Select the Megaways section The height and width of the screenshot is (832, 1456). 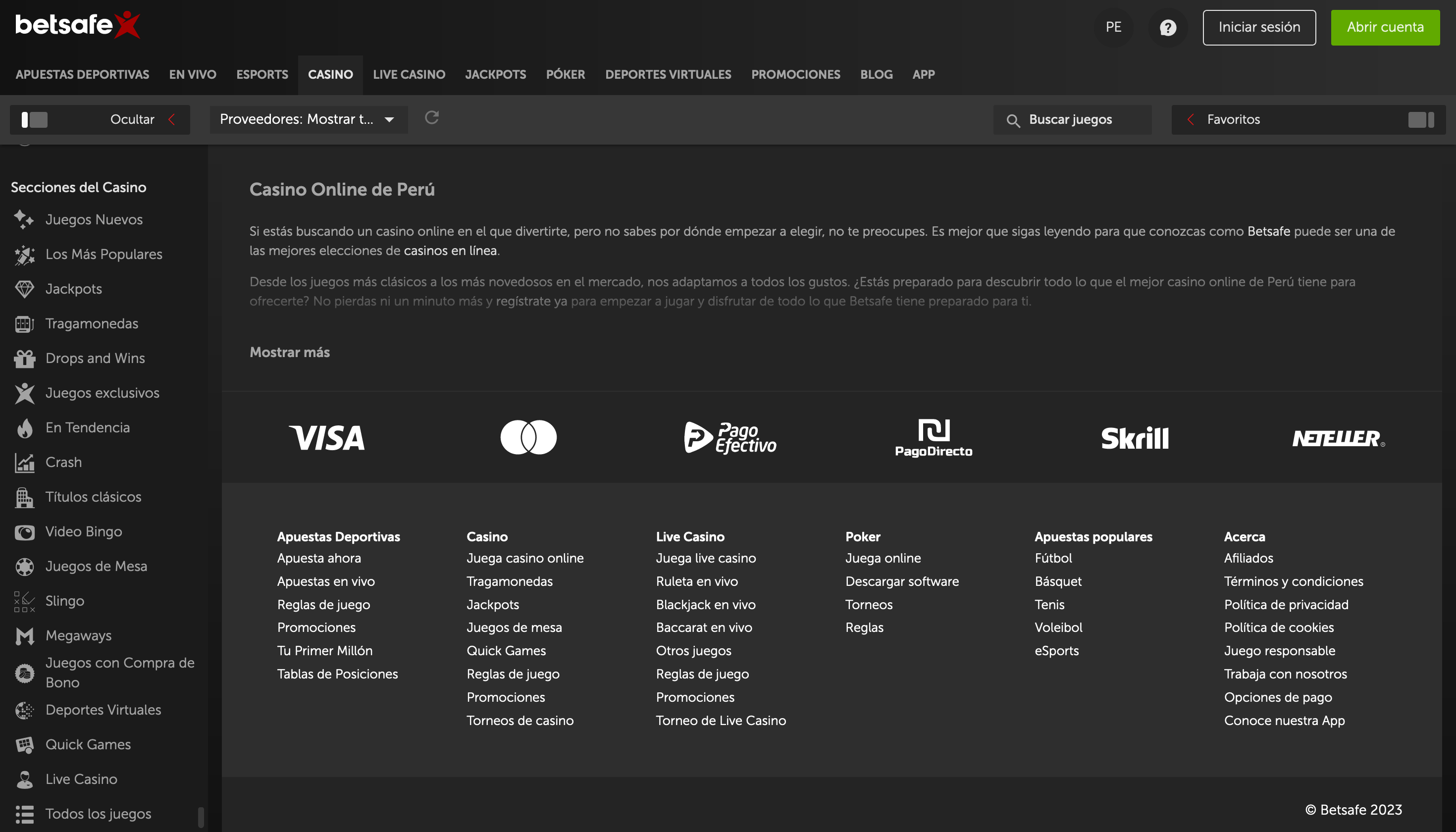tap(78, 635)
